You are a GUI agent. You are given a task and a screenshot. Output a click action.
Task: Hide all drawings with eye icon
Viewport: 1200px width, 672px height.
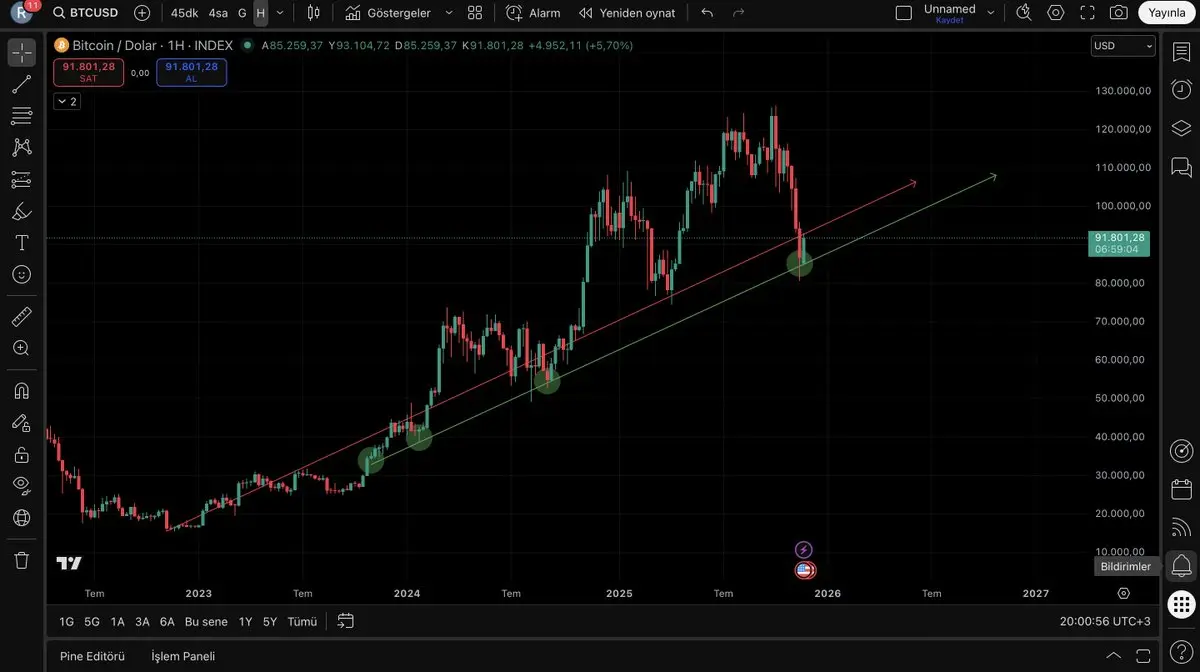click(21, 486)
